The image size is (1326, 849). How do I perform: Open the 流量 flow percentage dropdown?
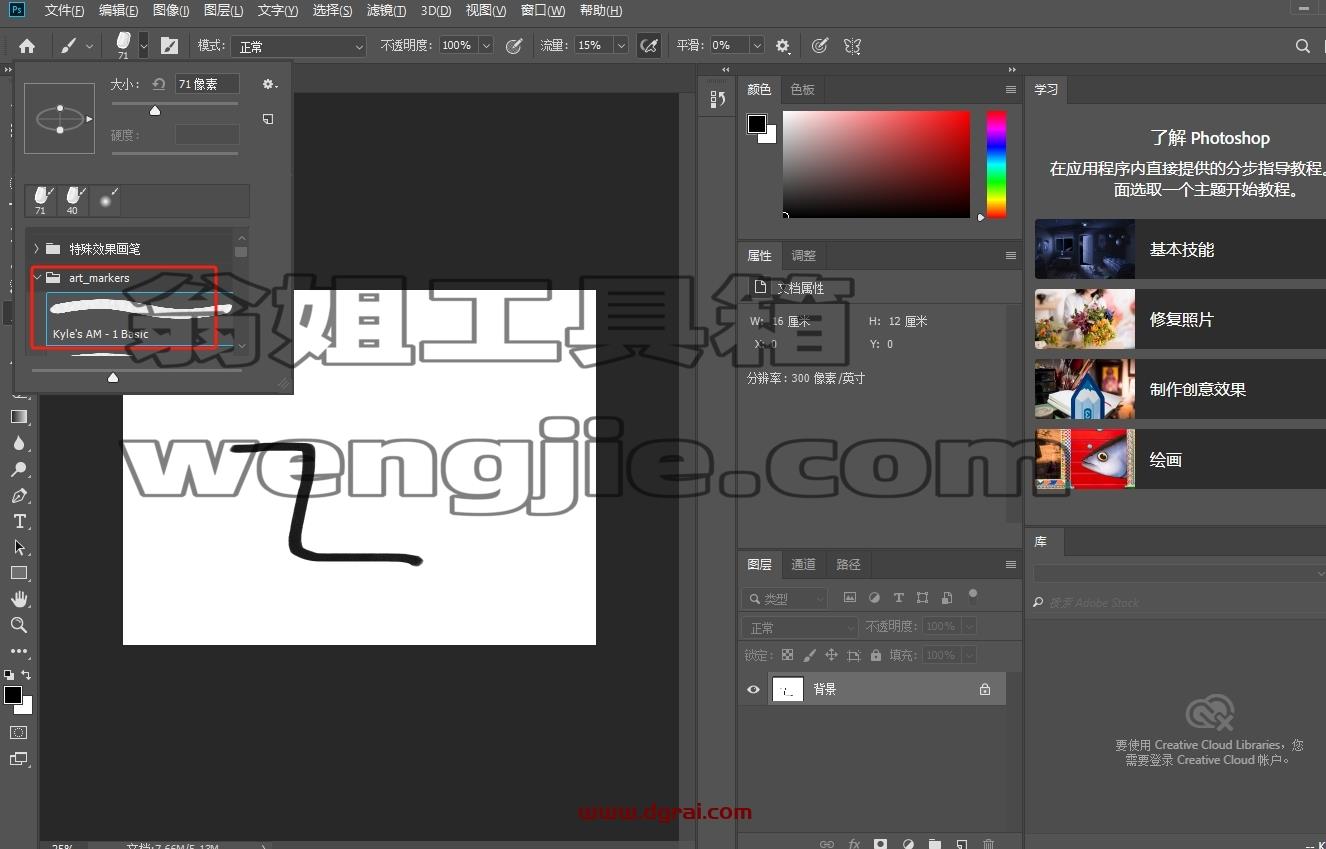click(x=621, y=46)
